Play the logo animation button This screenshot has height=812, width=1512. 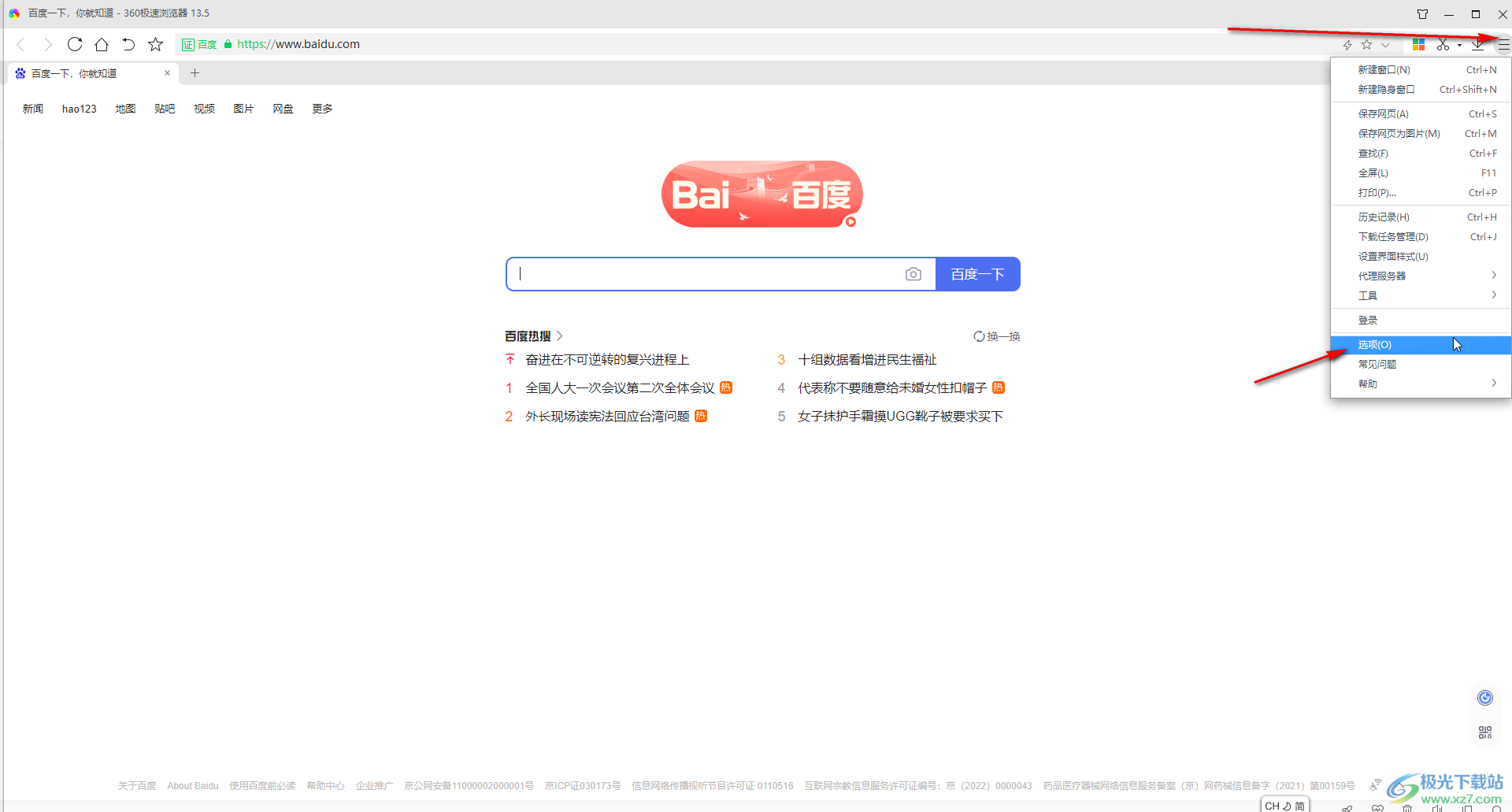point(850,222)
